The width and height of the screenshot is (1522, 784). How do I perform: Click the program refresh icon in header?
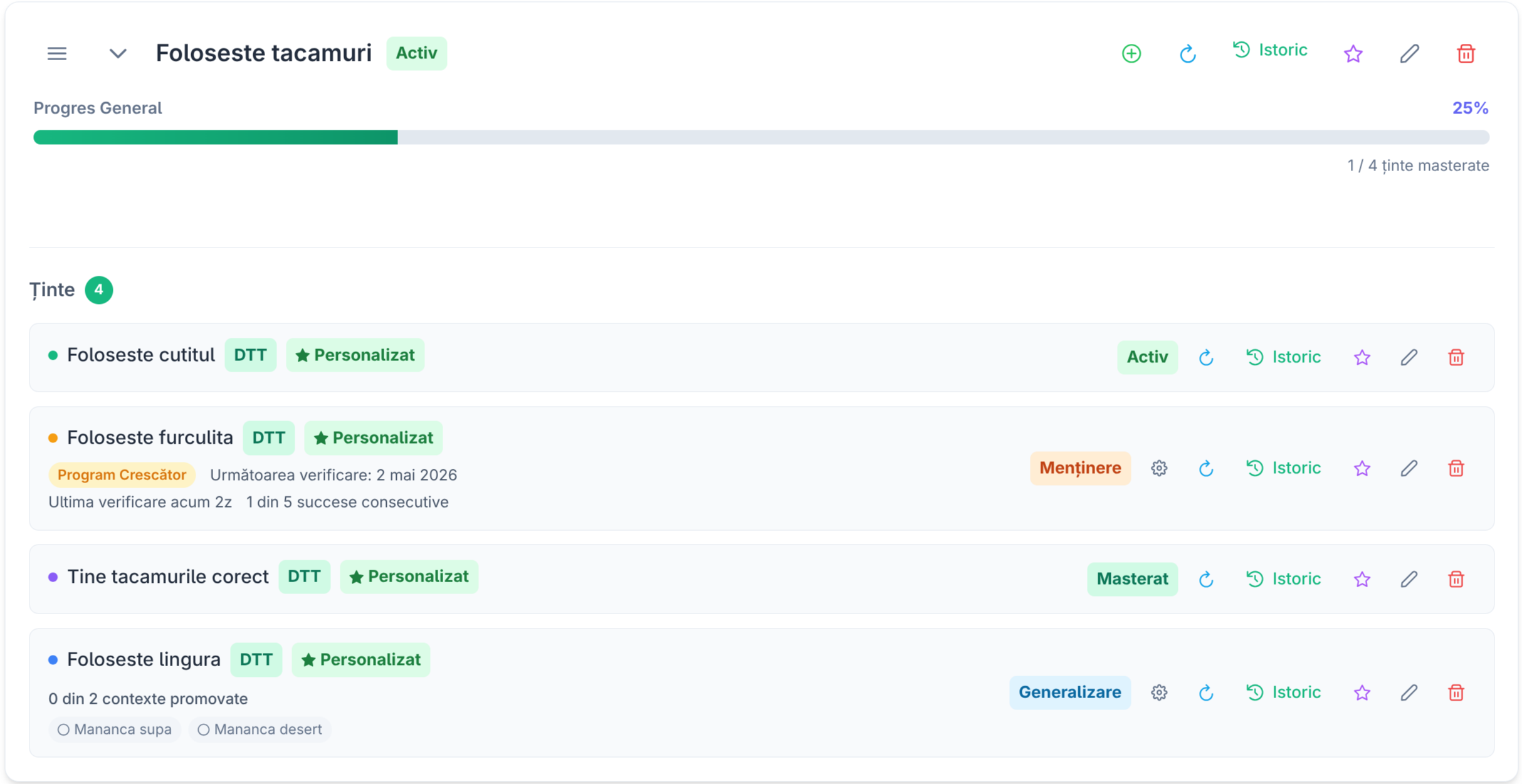tap(1187, 53)
